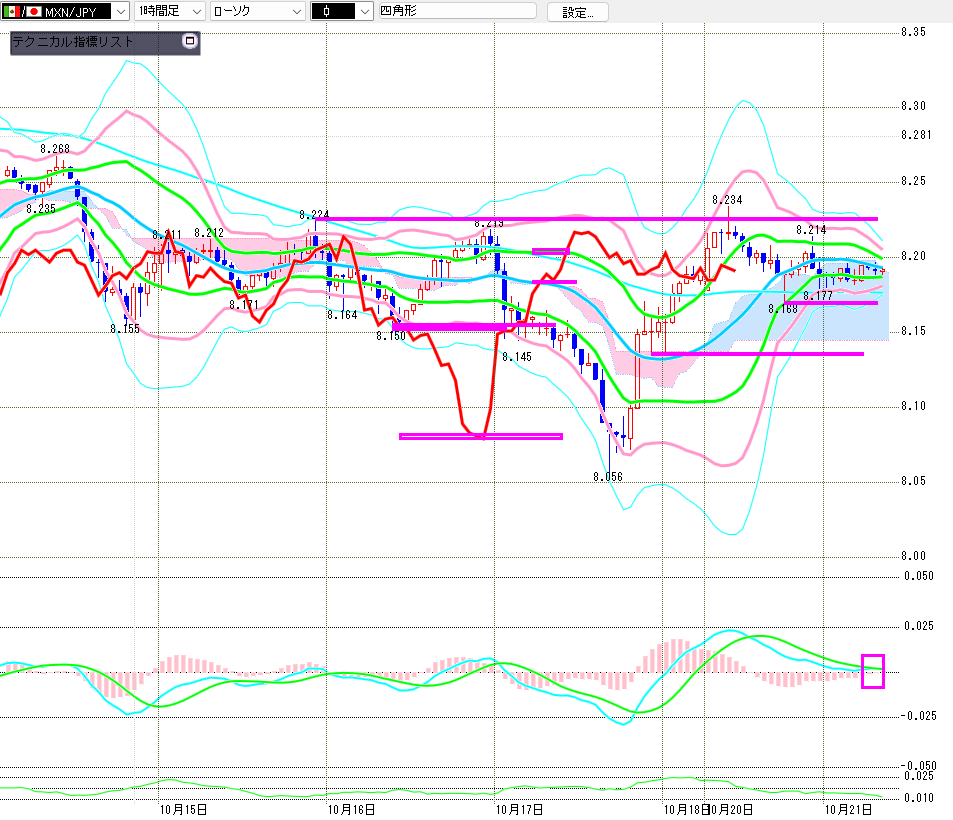The image size is (953, 820).
Task: Click the 8.056 low price label
Action: [x=607, y=477]
